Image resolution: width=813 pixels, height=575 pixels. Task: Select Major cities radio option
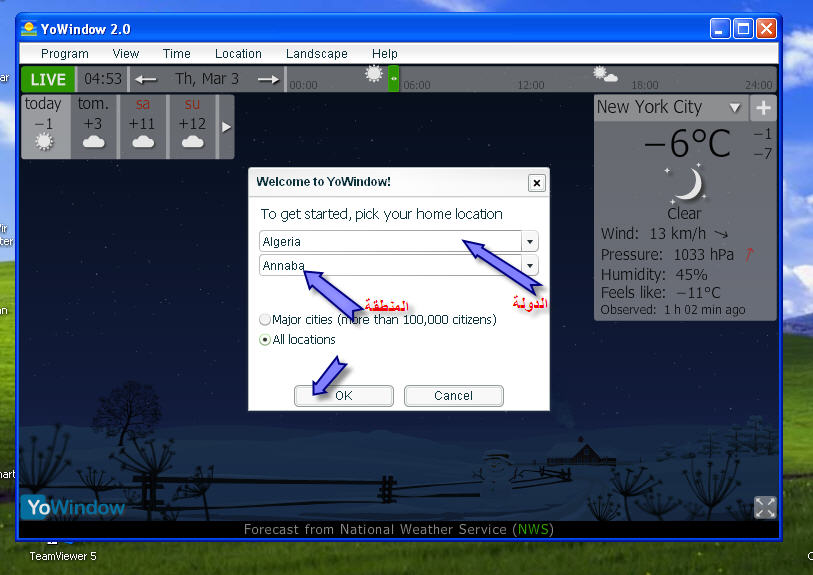pos(265,319)
